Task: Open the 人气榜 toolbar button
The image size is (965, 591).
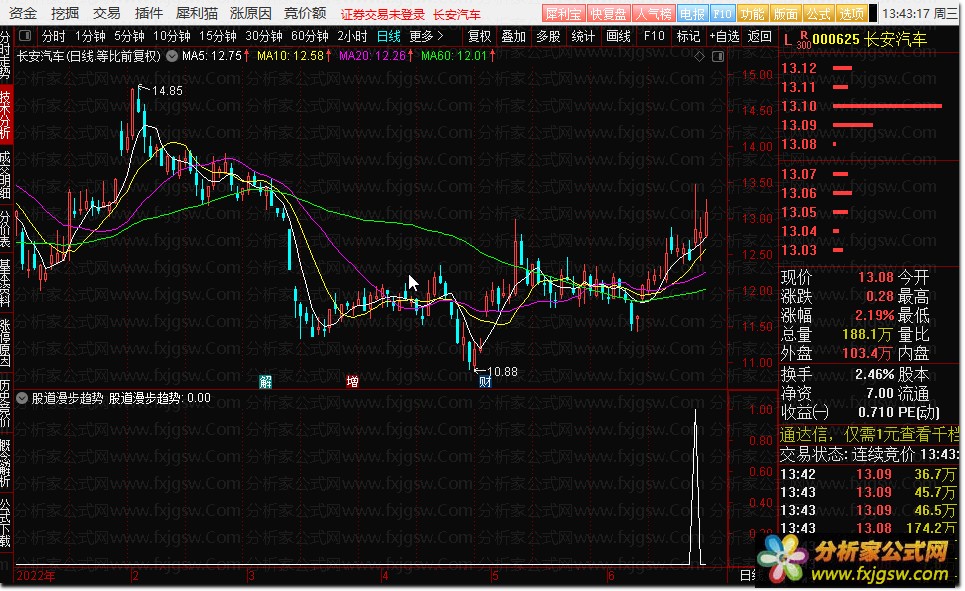Action: pyautogui.click(x=654, y=13)
